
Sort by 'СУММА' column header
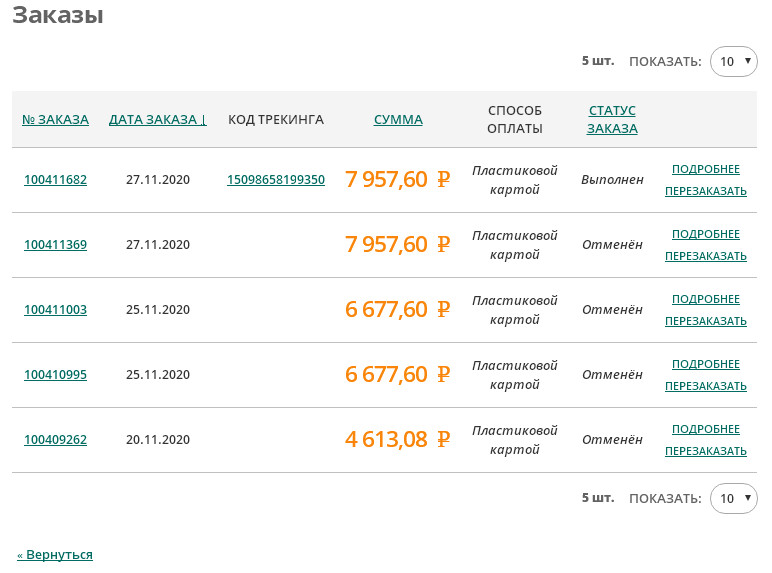(x=398, y=120)
